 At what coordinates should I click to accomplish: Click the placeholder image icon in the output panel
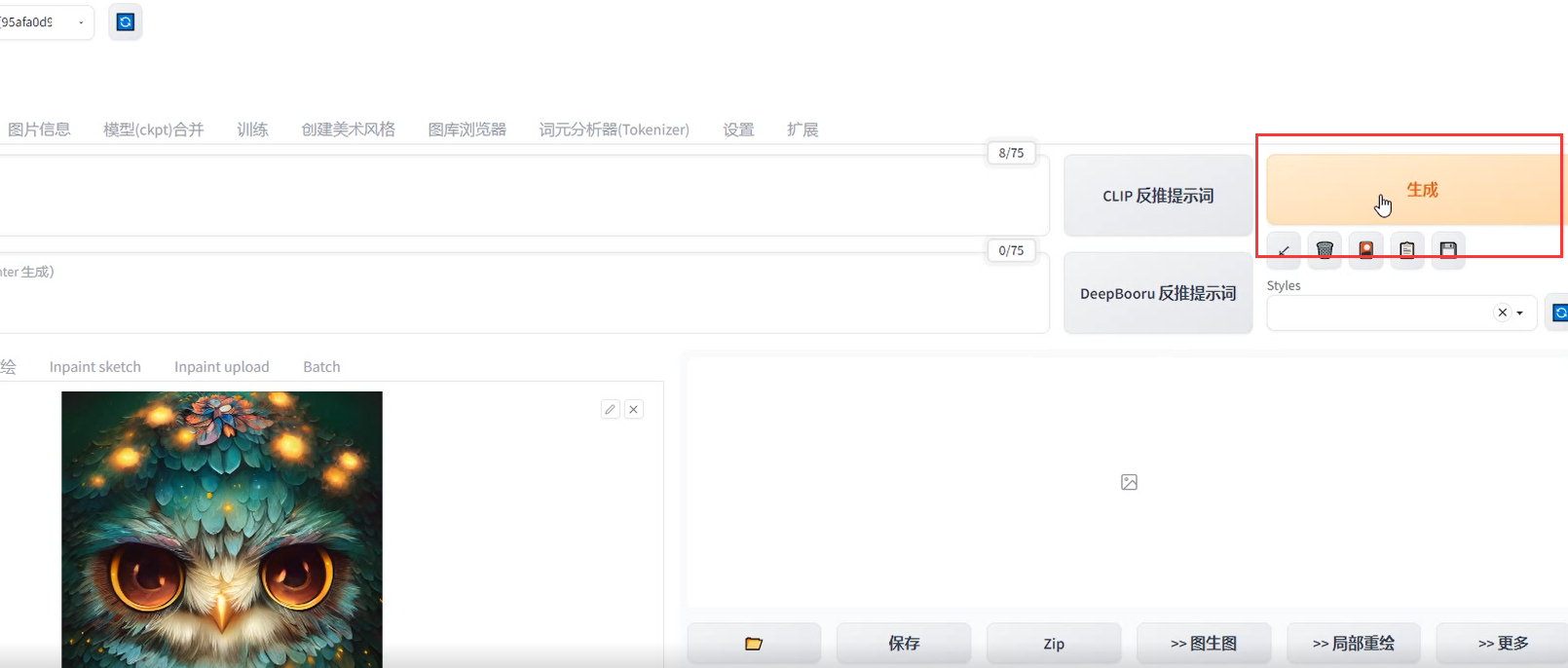click(1129, 482)
